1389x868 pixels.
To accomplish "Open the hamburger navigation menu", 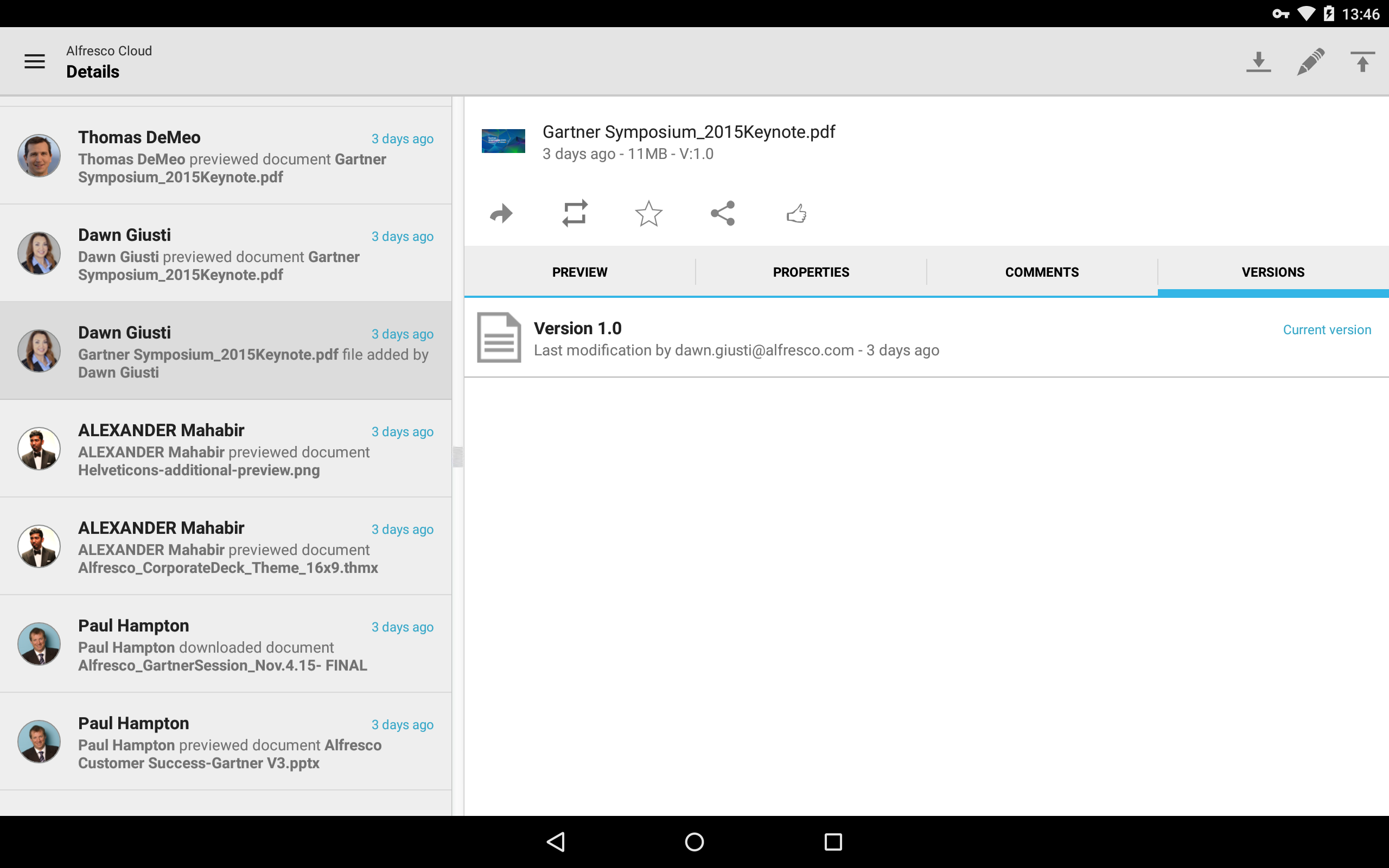I will coord(34,61).
